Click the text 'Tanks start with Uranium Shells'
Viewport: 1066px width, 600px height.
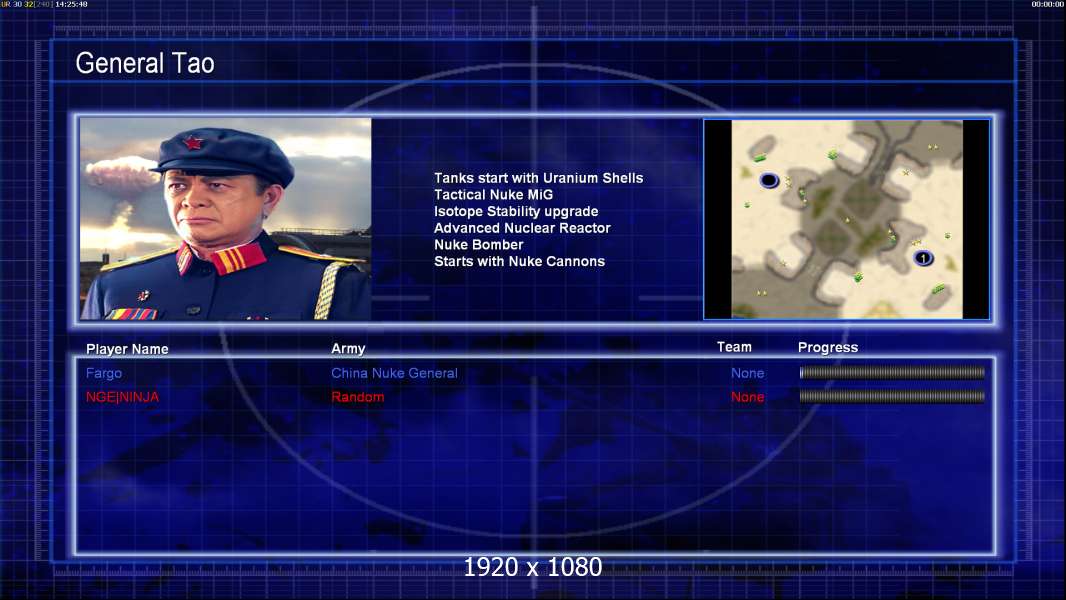coord(538,178)
